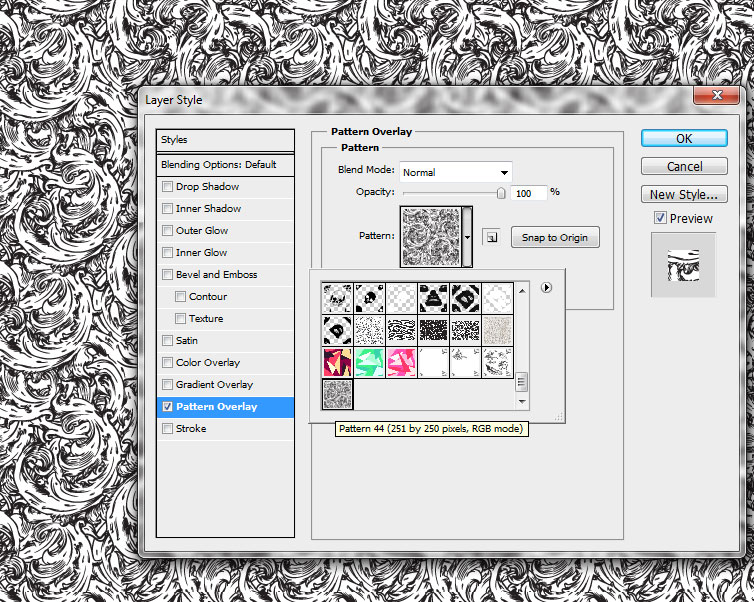Click the Opacity slider handle
754x602 pixels.
(x=501, y=193)
